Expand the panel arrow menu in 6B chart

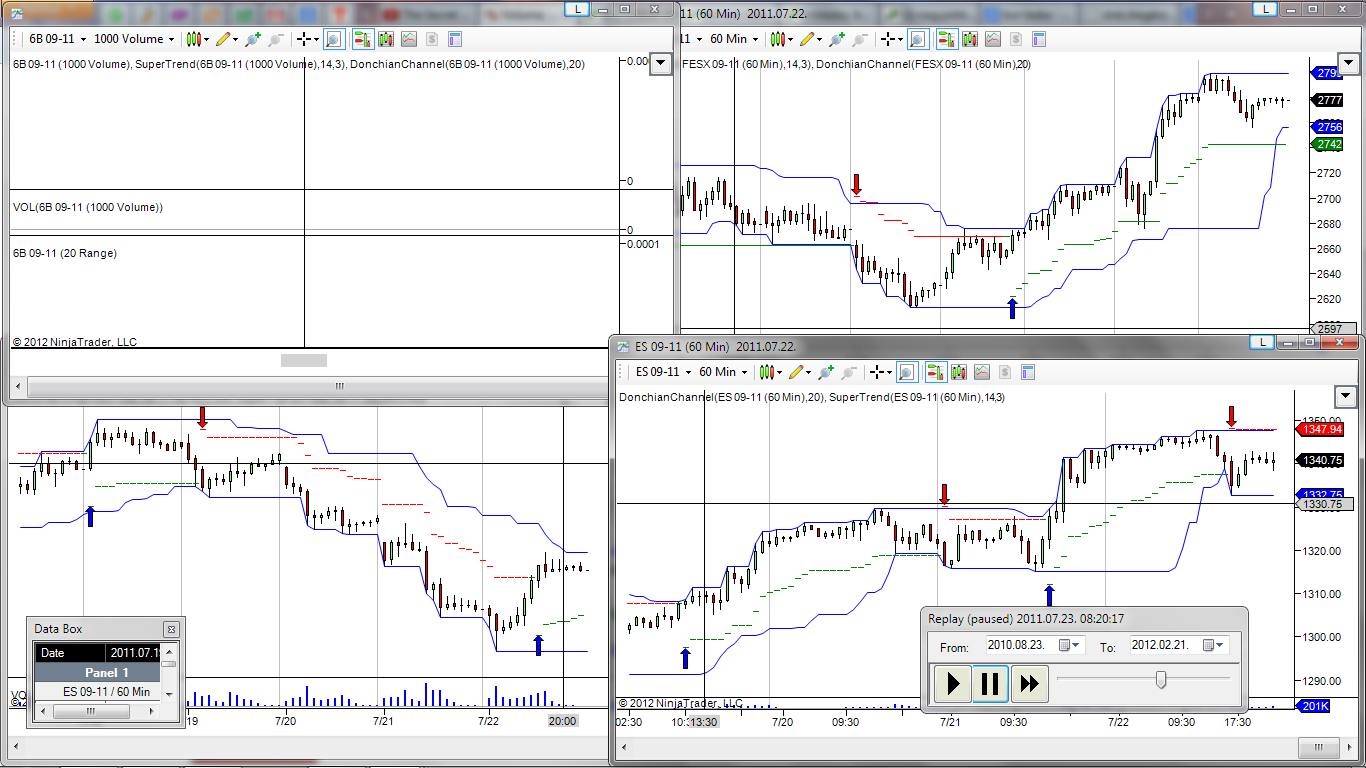pos(660,64)
